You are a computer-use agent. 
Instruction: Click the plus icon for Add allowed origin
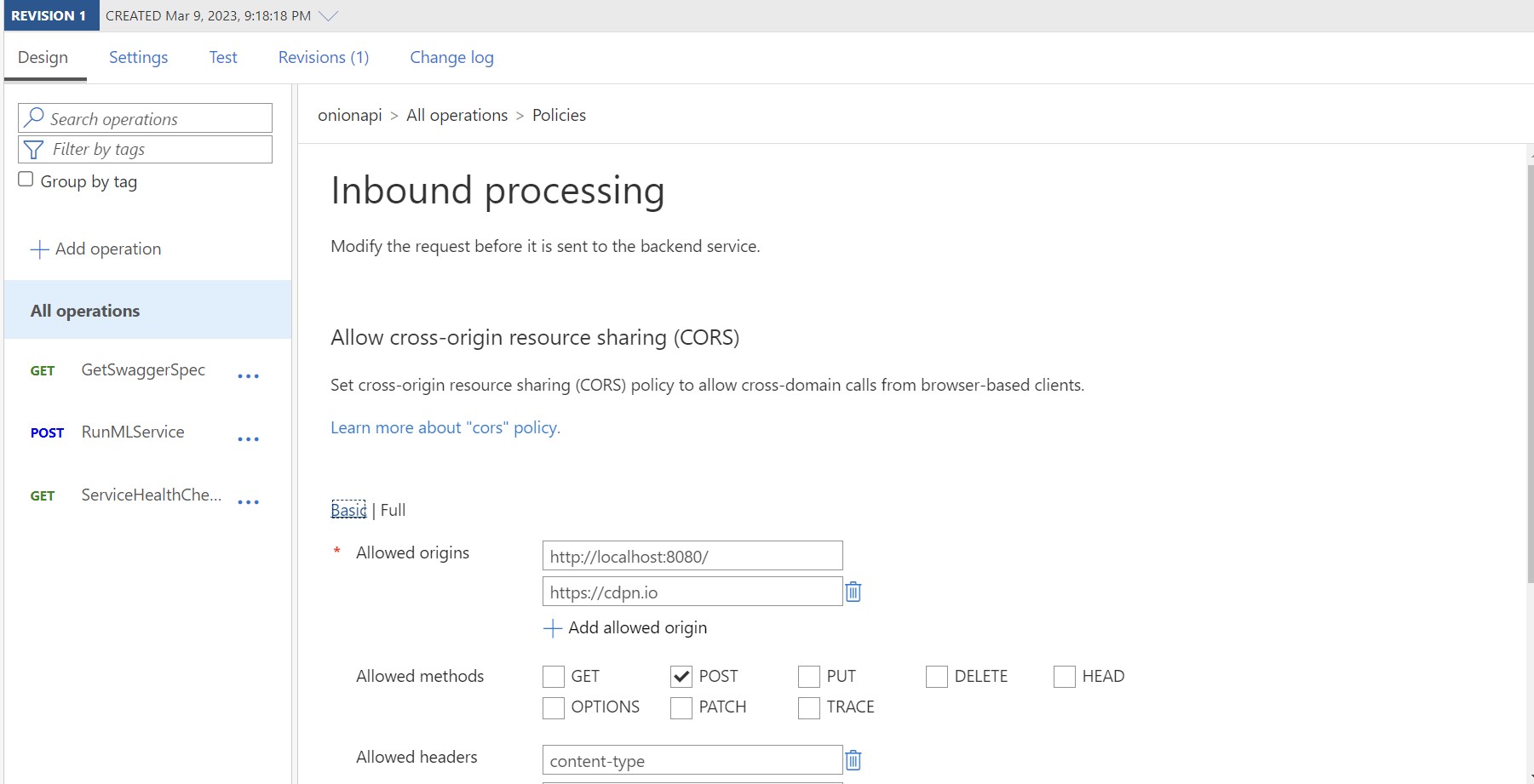point(553,628)
